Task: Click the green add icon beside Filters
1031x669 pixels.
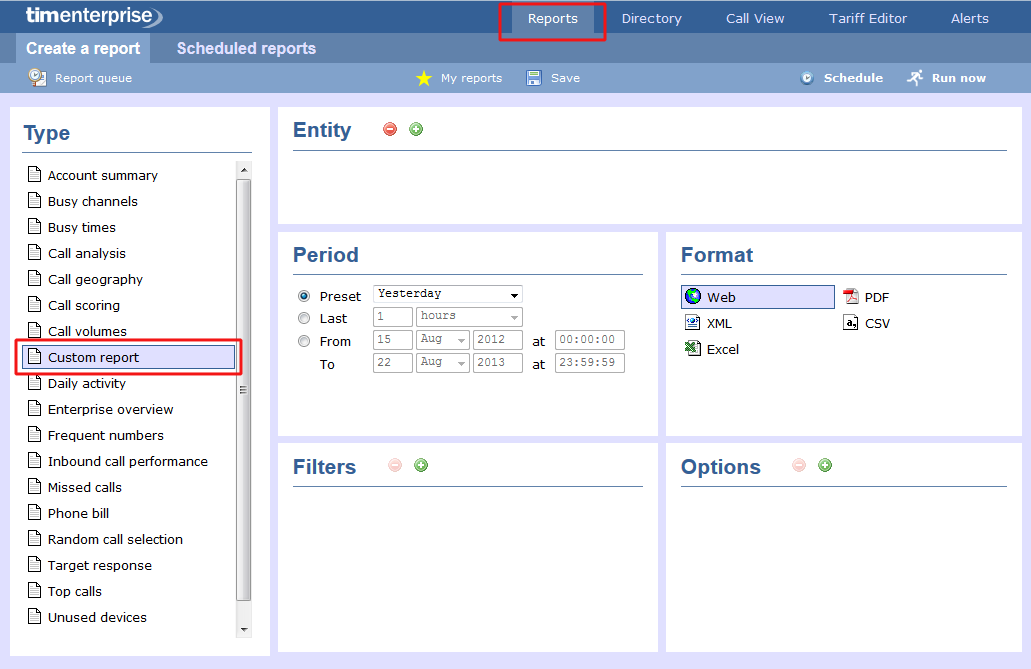Action: (x=421, y=465)
